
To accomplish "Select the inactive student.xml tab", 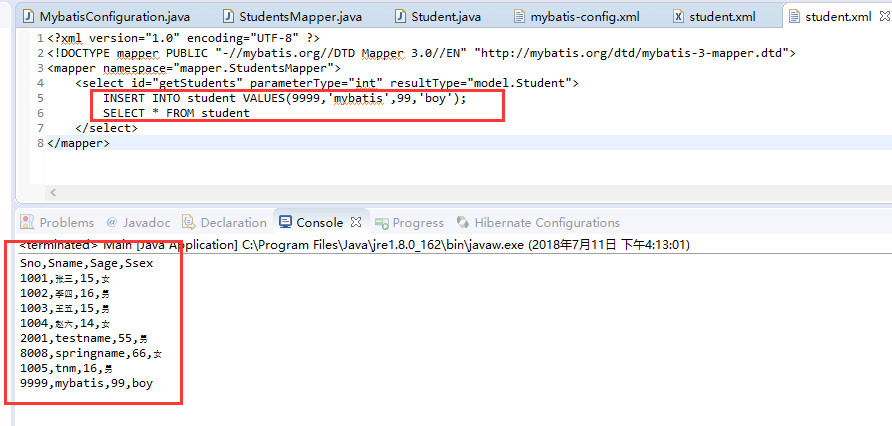I will [722, 17].
